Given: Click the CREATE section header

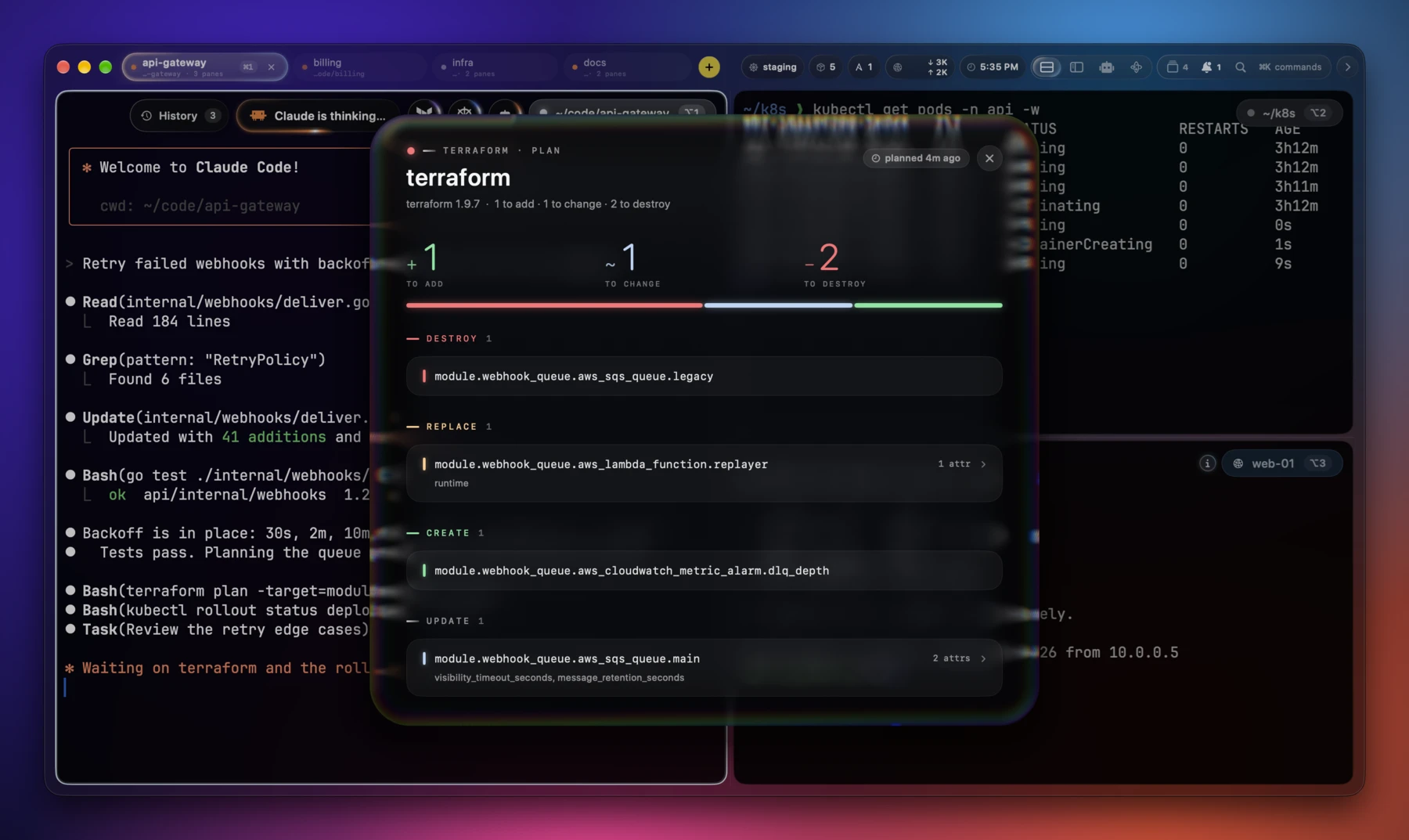Looking at the screenshot, I should click(445, 533).
